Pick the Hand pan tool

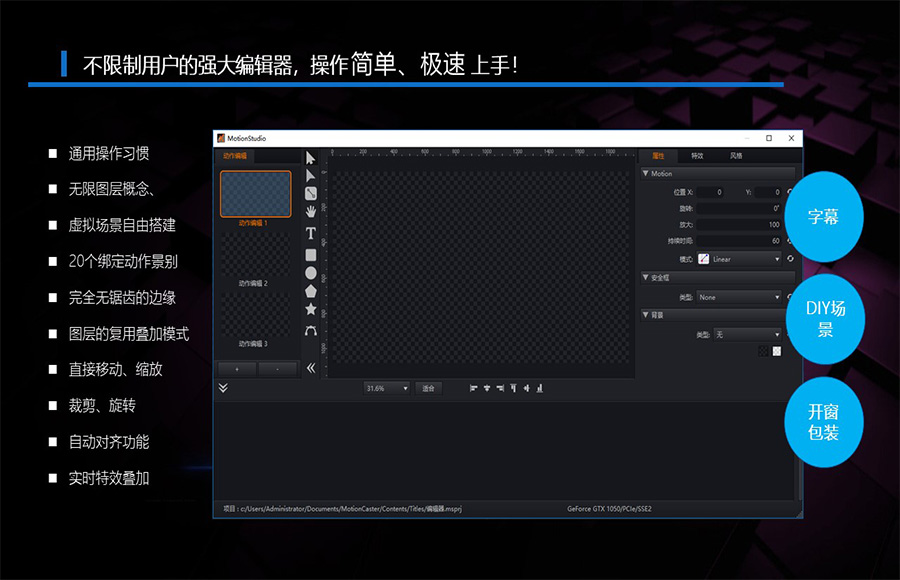311,212
